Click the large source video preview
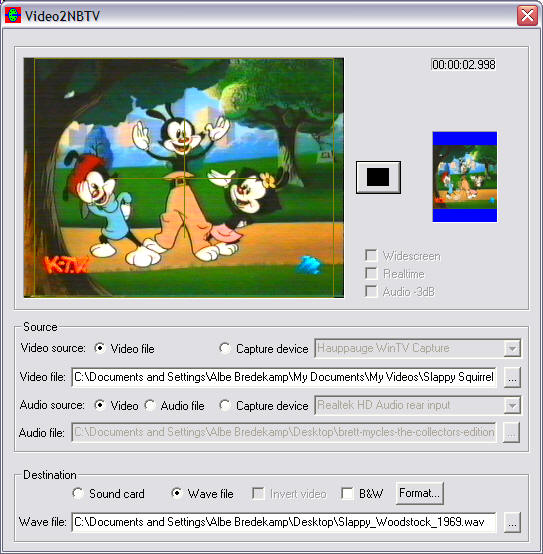543x554 pixels. 184,178
